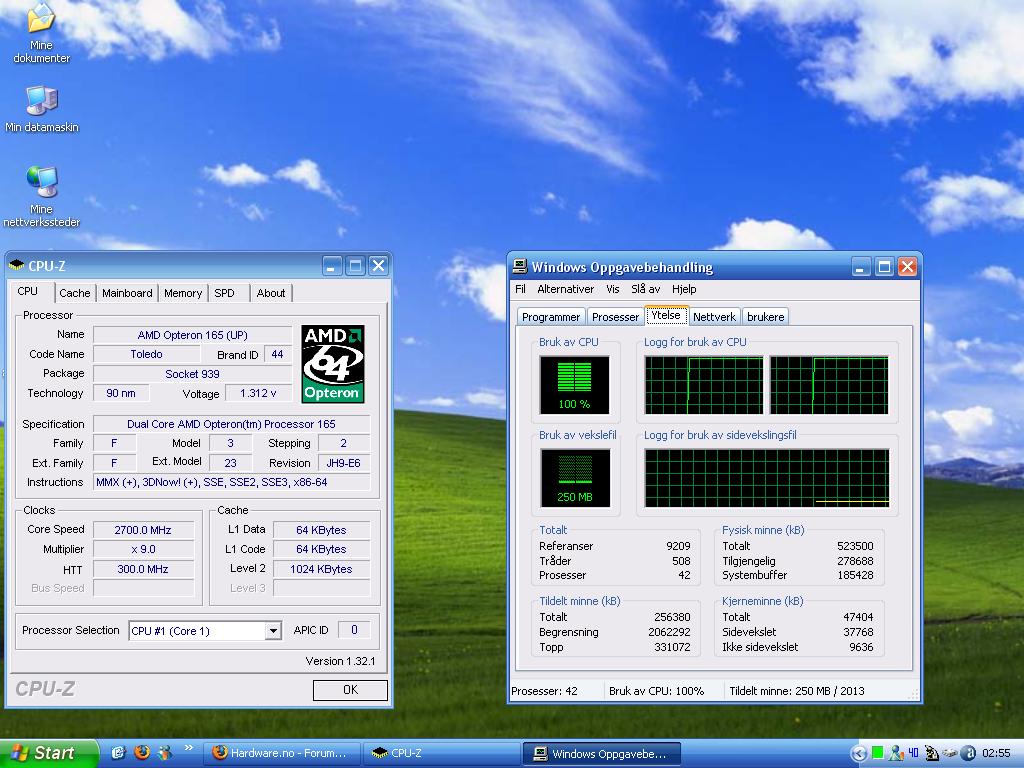Launch Firefox from the quick launch bar
Image resolution: width=1024 pixels, height=768 pixels.
tap(141, 752)
